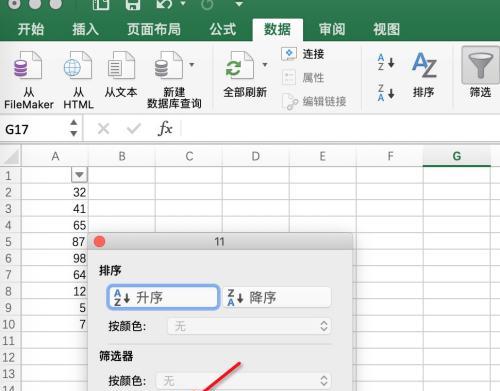Switch to 插入 tab
The image size is (500, 391).
tap(86, 29)
